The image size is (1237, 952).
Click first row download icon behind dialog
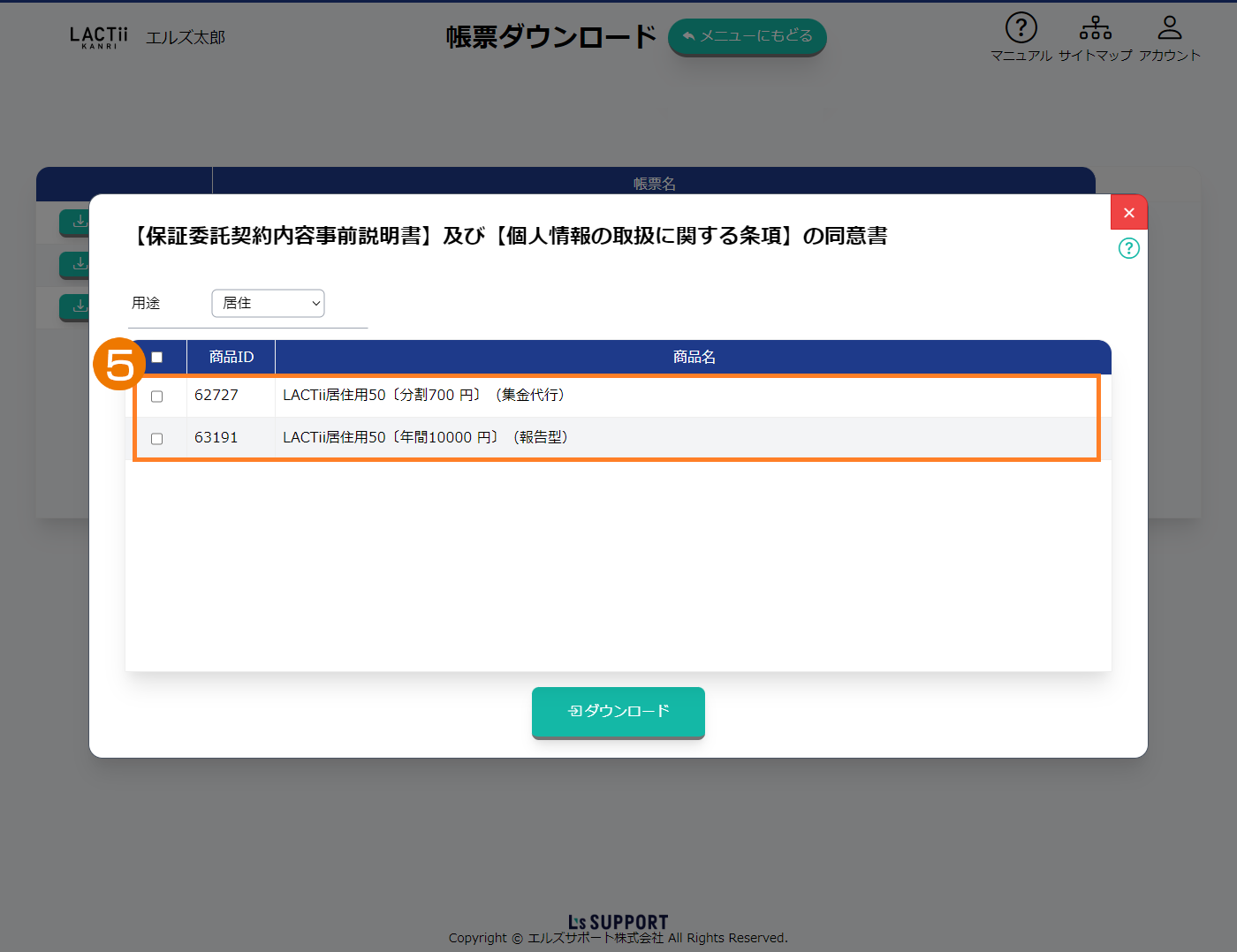click(76, 222)
